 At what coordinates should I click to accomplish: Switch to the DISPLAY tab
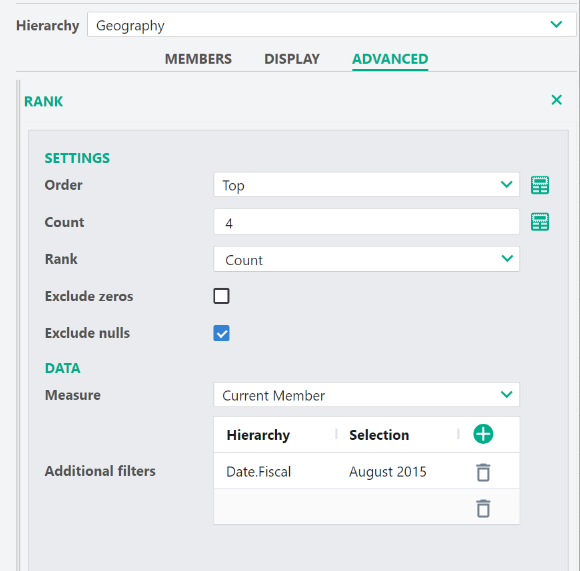point(292,59)
